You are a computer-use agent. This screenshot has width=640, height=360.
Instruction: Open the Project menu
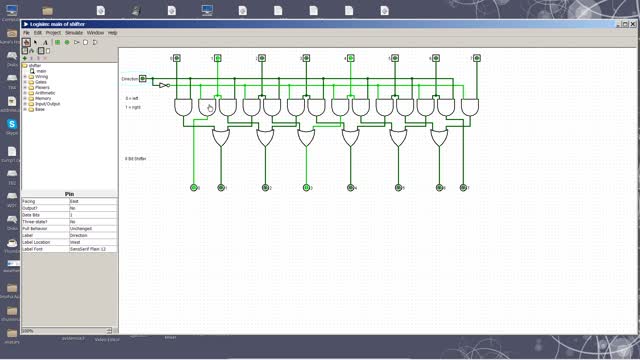point(53,33)
